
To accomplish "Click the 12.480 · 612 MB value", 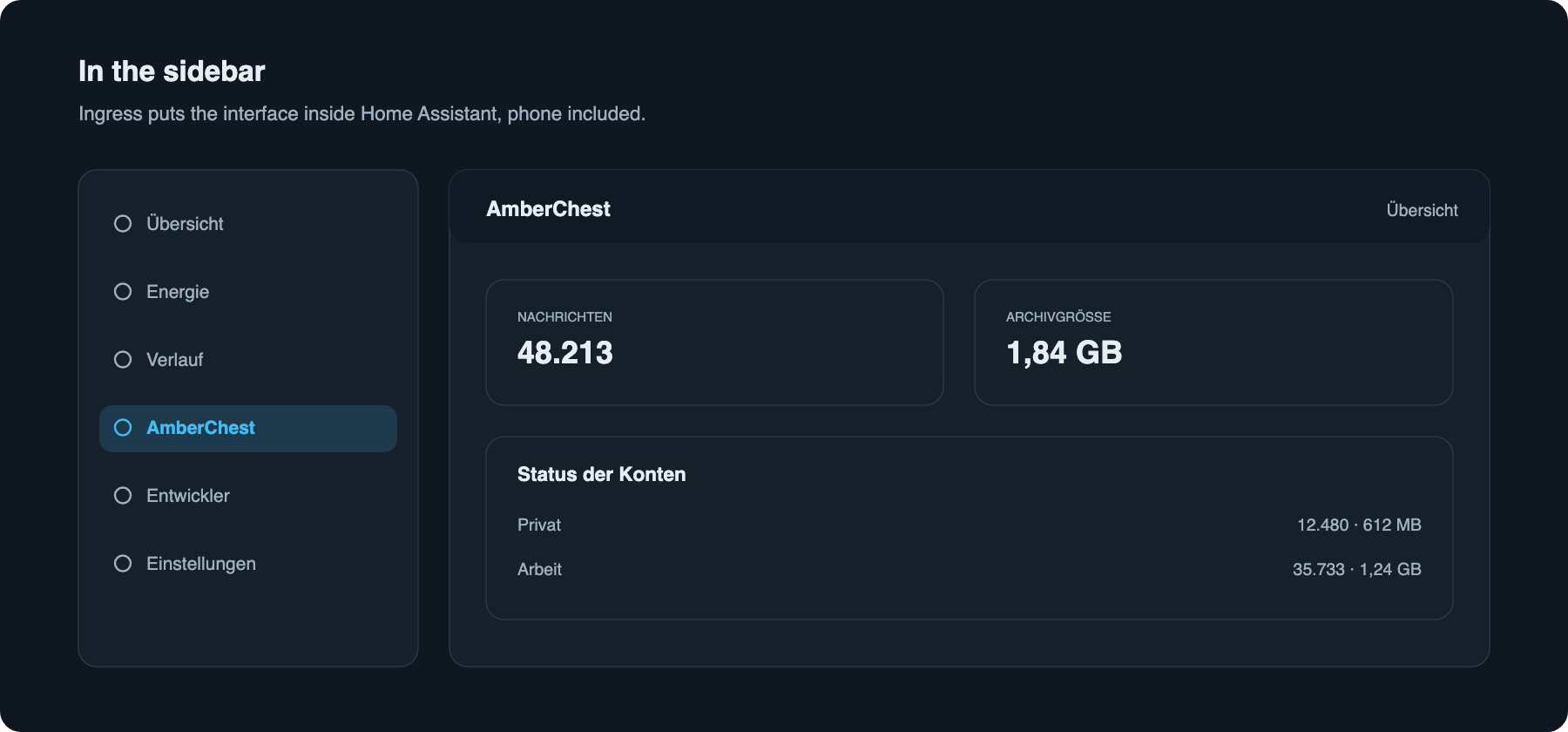I will point(1359,525).
